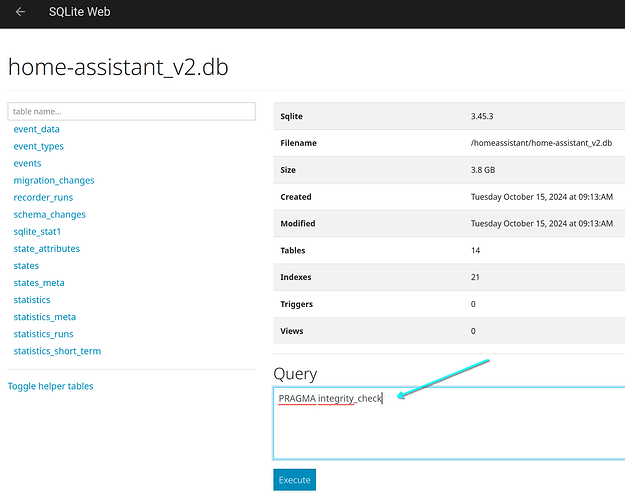This screenshot has height=500, width=625.
Task: Open the recorder_runs table
Action: click(x=43, y=198)
